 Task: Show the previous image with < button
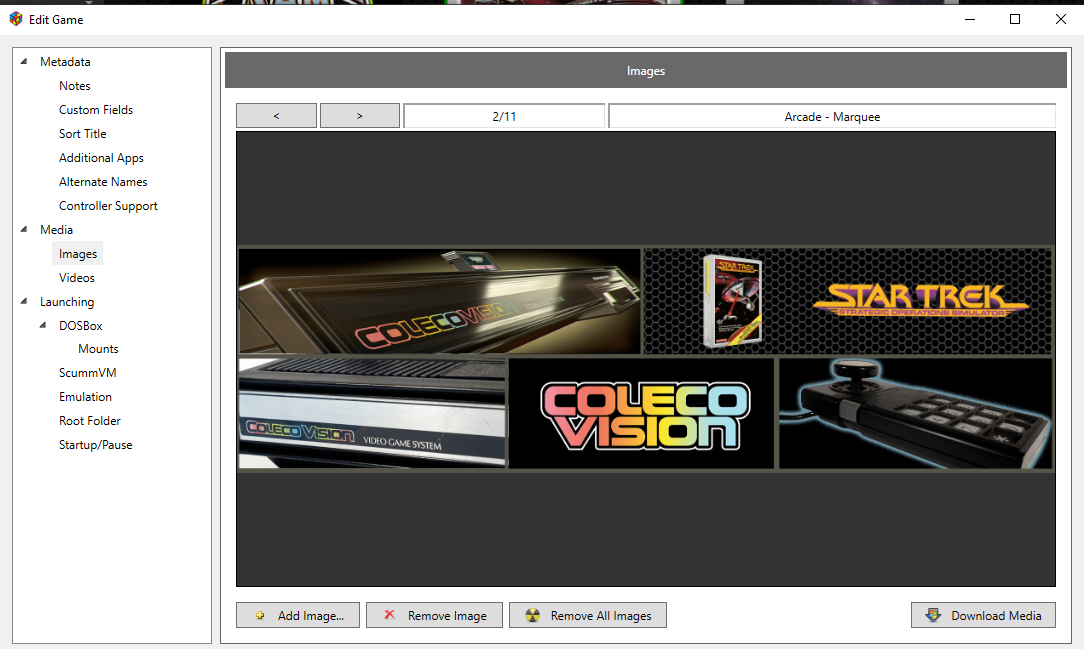(x=277, y=116)
